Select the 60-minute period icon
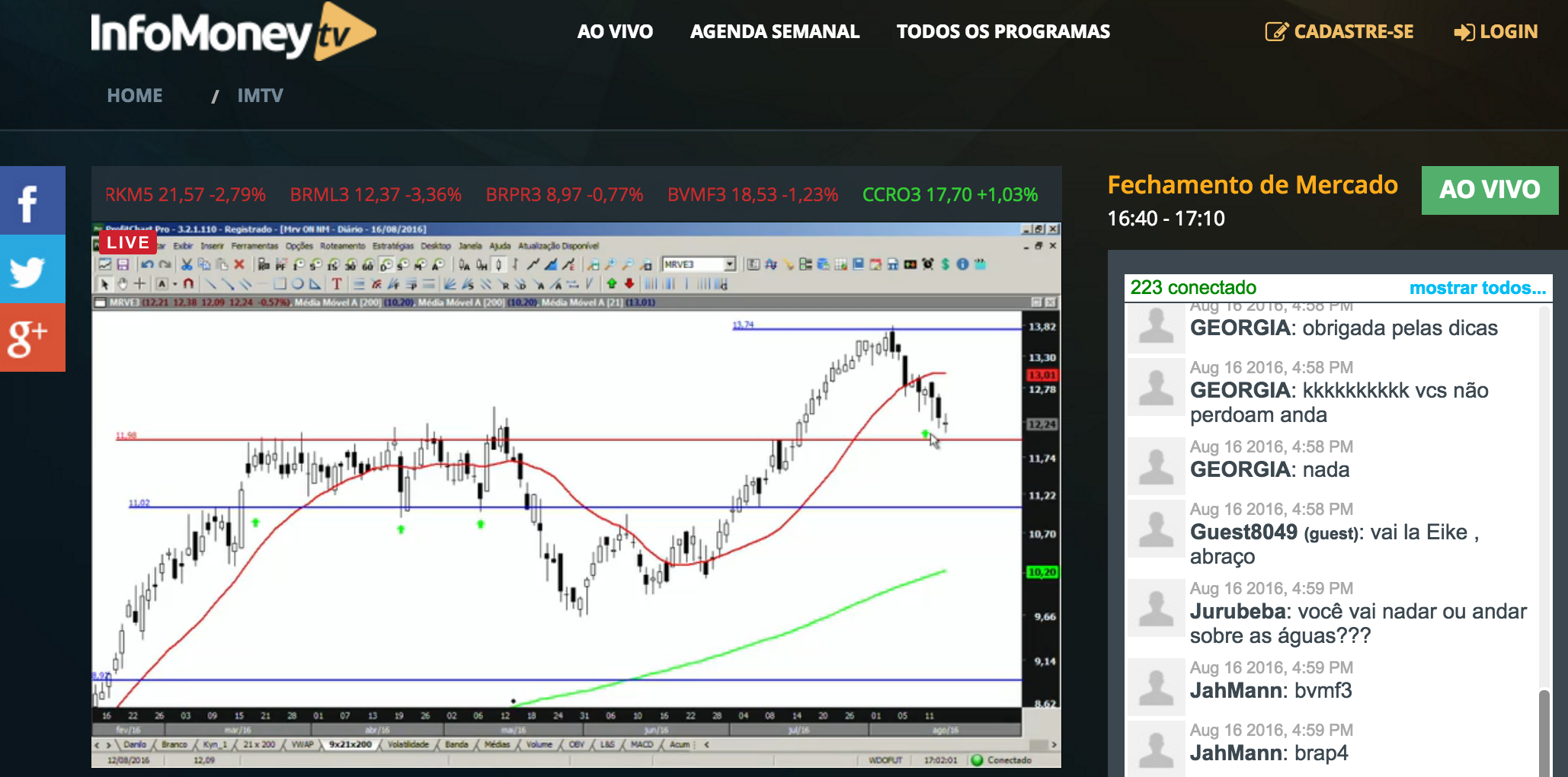 pyautogui.click(x=367, y=264)
